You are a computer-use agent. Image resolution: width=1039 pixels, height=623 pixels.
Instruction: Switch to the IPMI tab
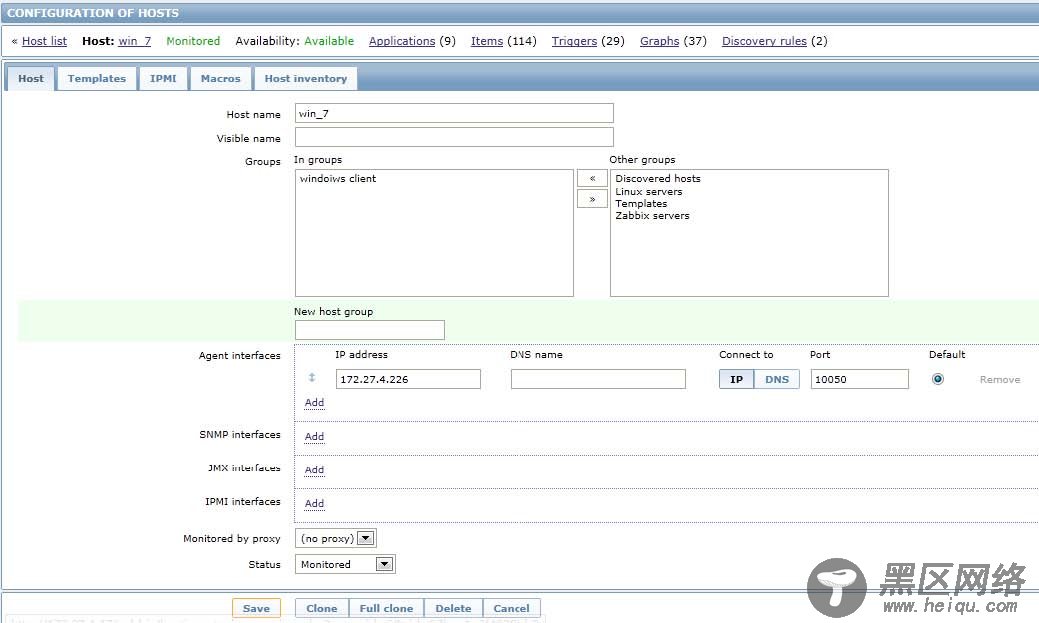click(163, 78)
